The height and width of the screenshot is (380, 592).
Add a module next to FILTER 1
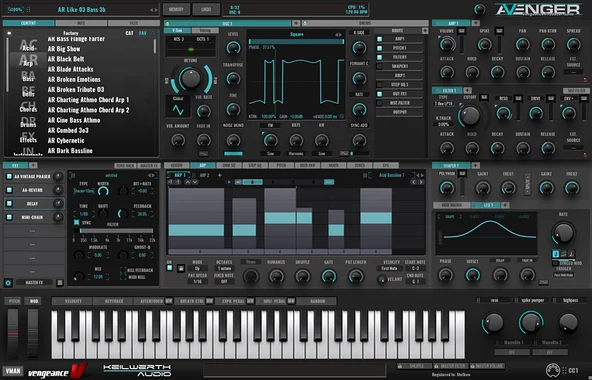(x=467, y=90)
